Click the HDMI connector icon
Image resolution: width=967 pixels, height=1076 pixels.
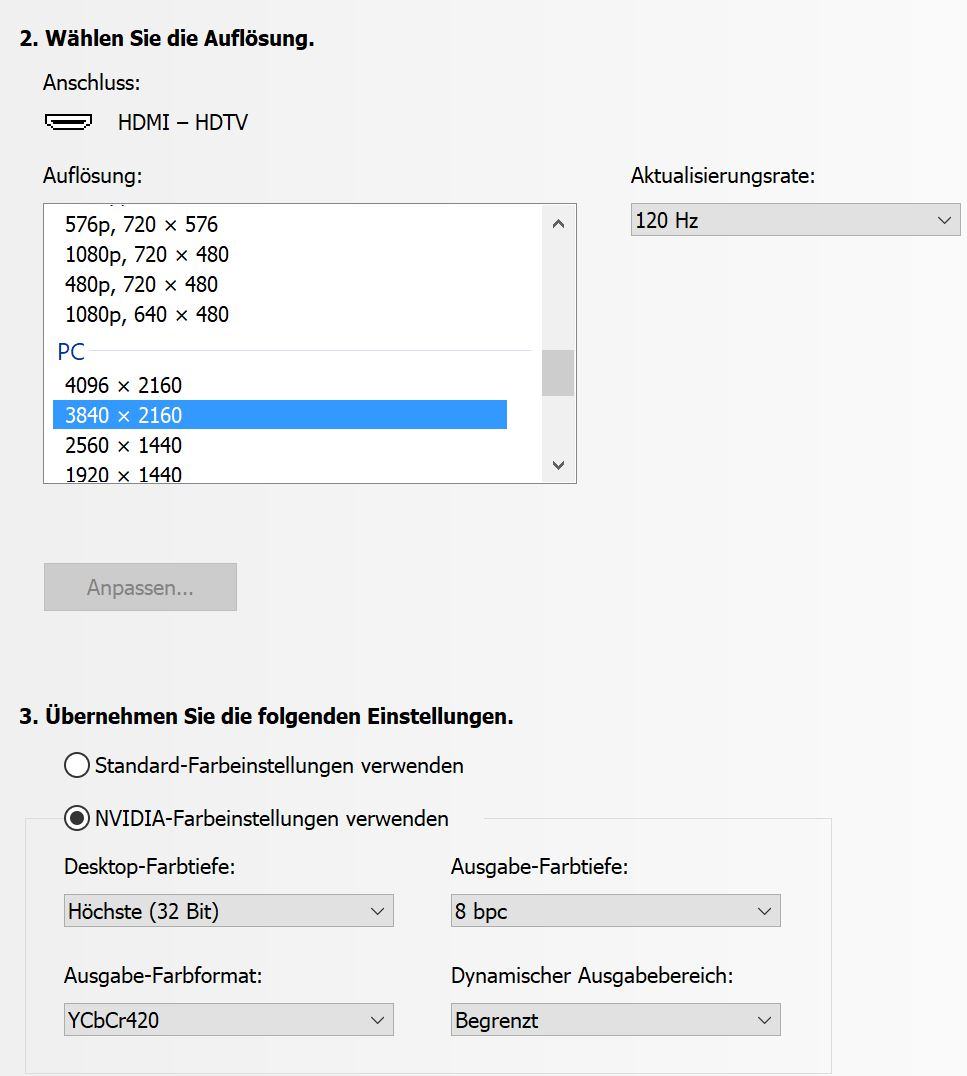(x=68, y=121)
